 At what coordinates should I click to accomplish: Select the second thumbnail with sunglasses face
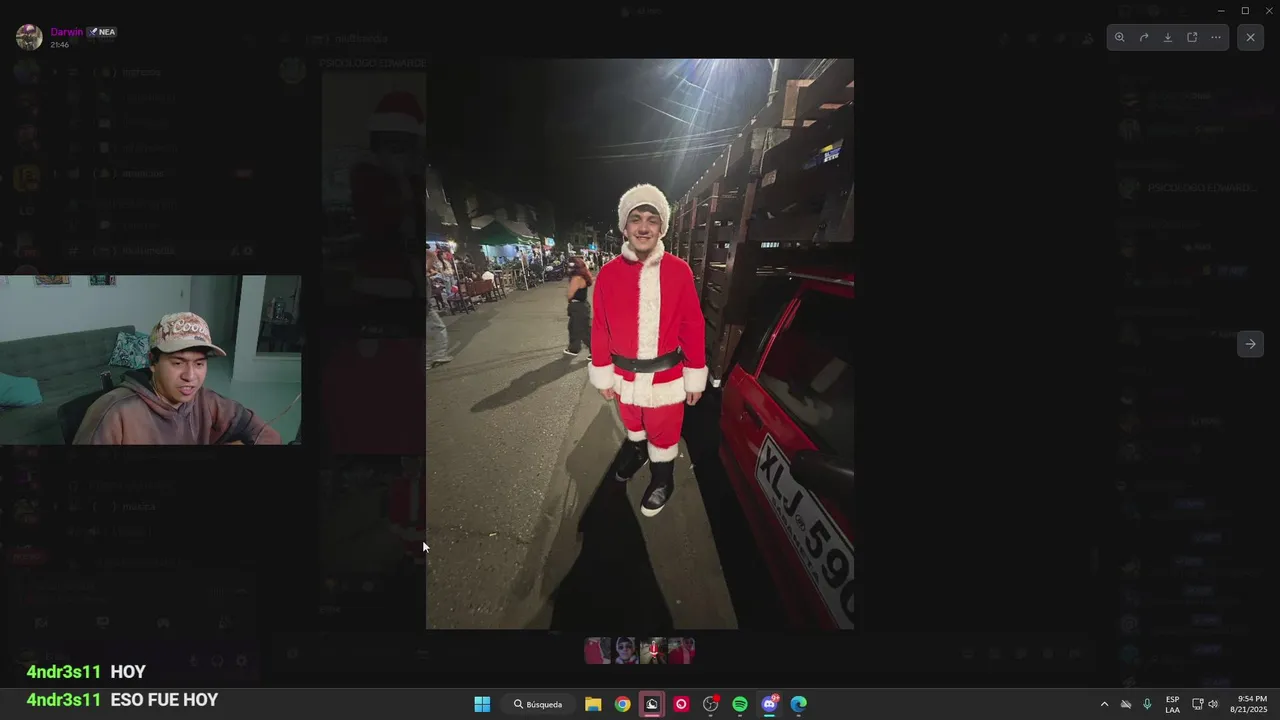click(x=625, y=651)
